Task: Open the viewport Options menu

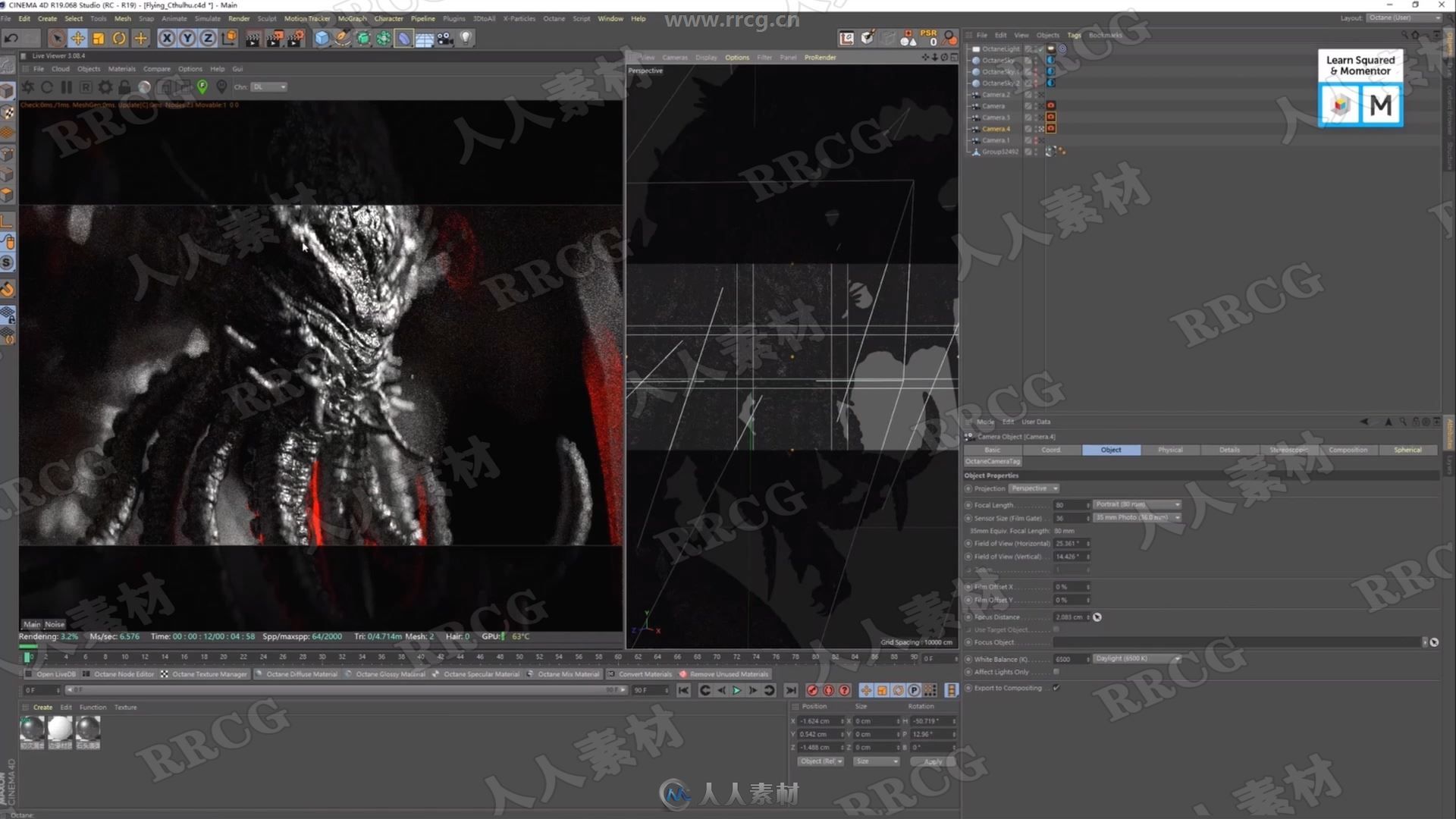Action: pyautogui.click(x=736, y=58)
